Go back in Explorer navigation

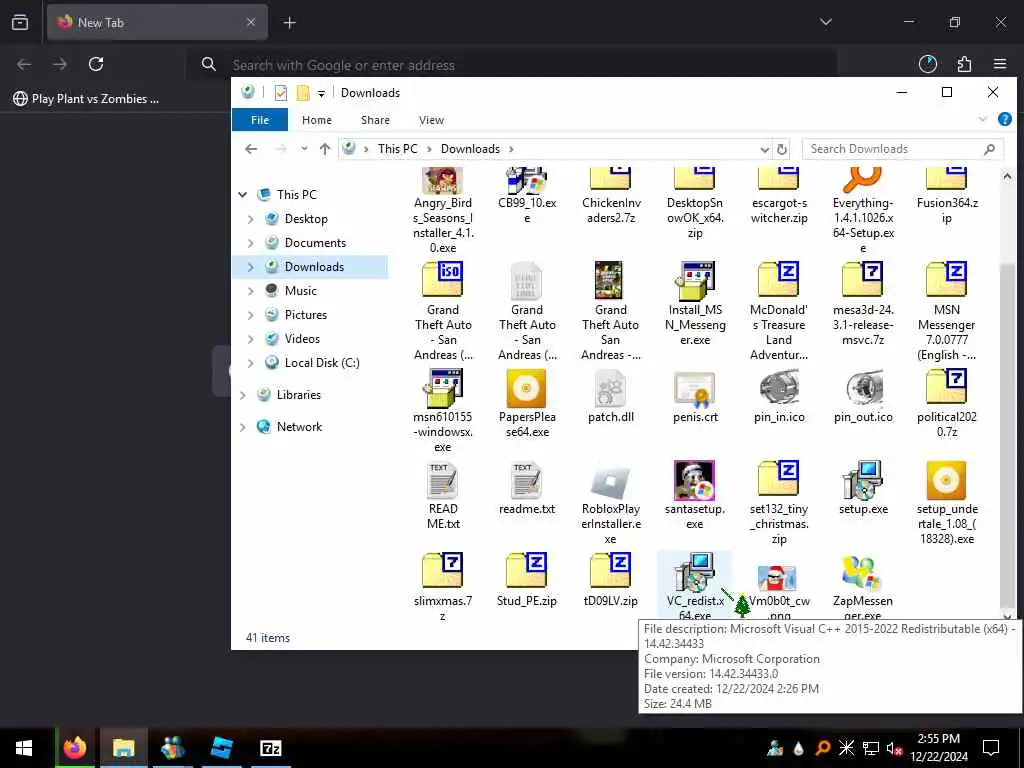point(251,149)
